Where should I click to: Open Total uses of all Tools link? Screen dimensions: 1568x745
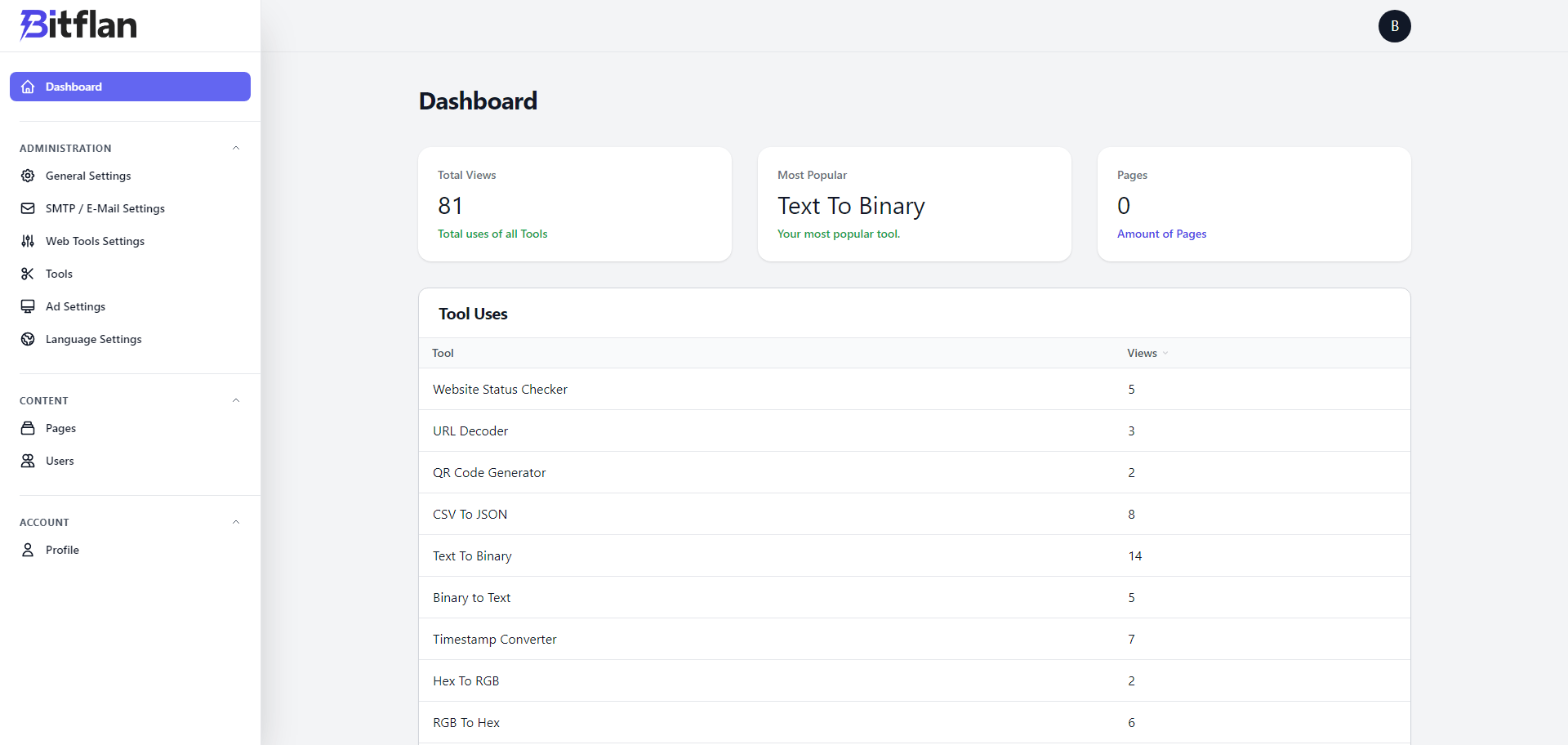pyautogui.click(x=492, y=234)
